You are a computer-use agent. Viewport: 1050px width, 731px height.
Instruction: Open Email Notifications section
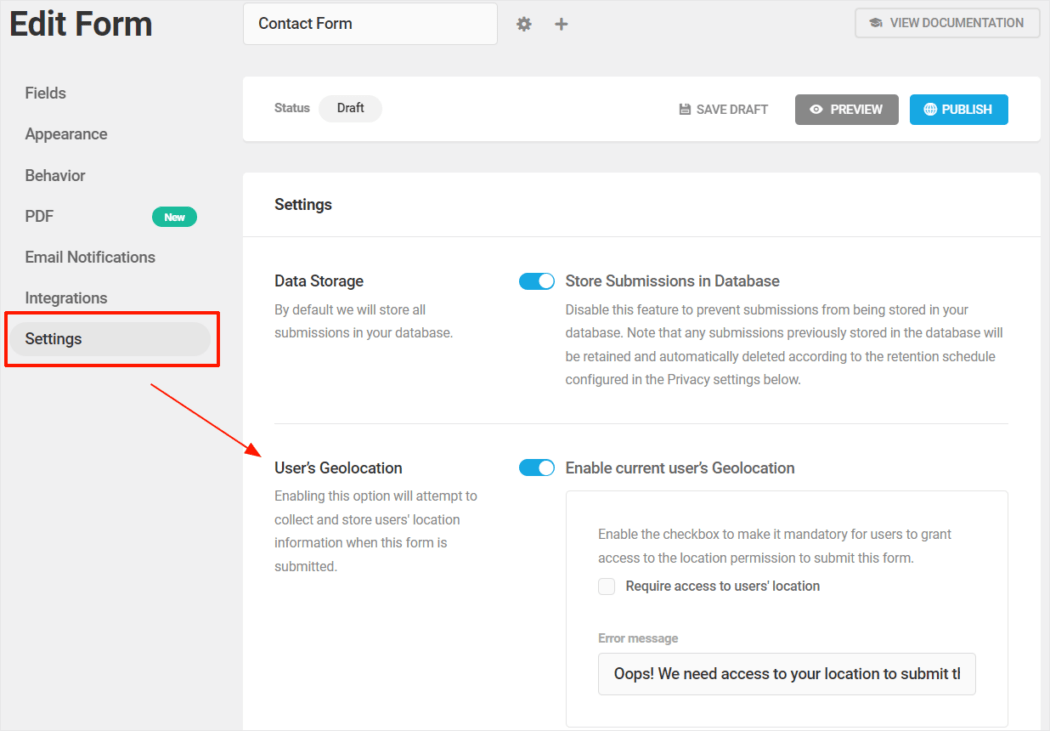[90, 257]
